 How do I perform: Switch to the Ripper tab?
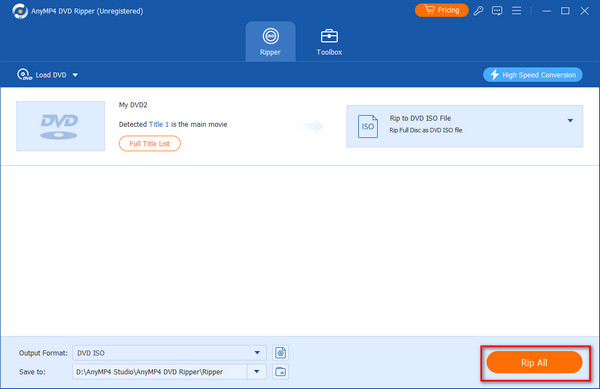[x=270, y=42]
